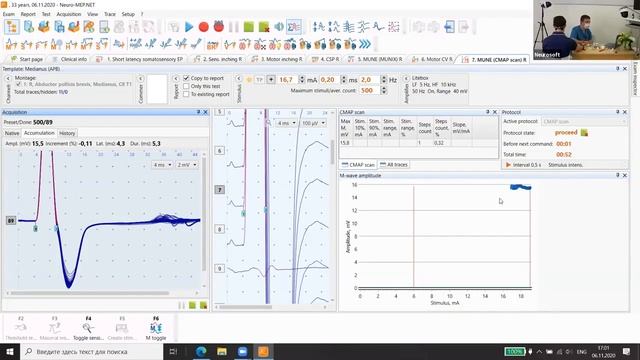Viewport: 640px width, 360px height.
Task: Open the 4 ms dropdown in traces panel
Action: point(287,123)
